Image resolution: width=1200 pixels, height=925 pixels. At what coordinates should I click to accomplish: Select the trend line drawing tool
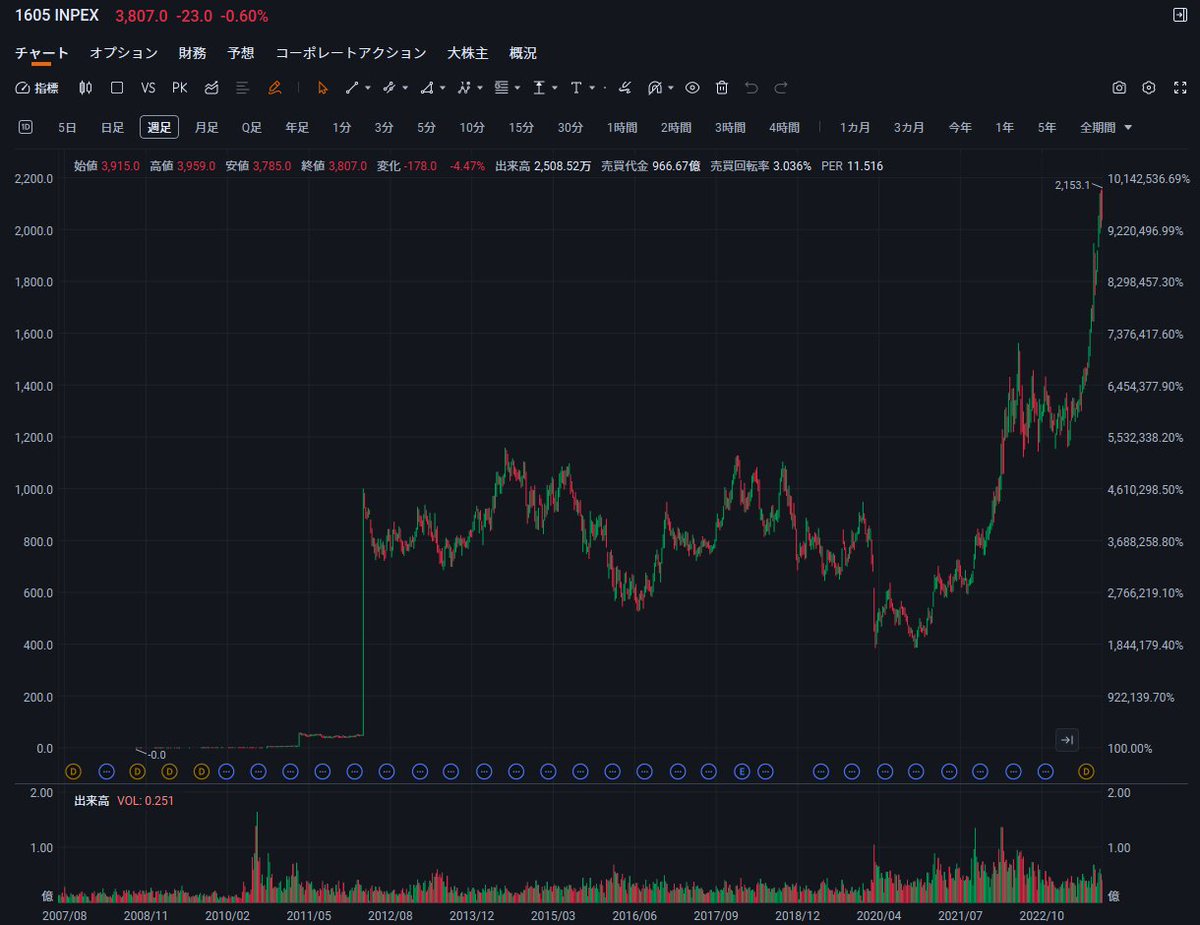(x=352, y=88)
